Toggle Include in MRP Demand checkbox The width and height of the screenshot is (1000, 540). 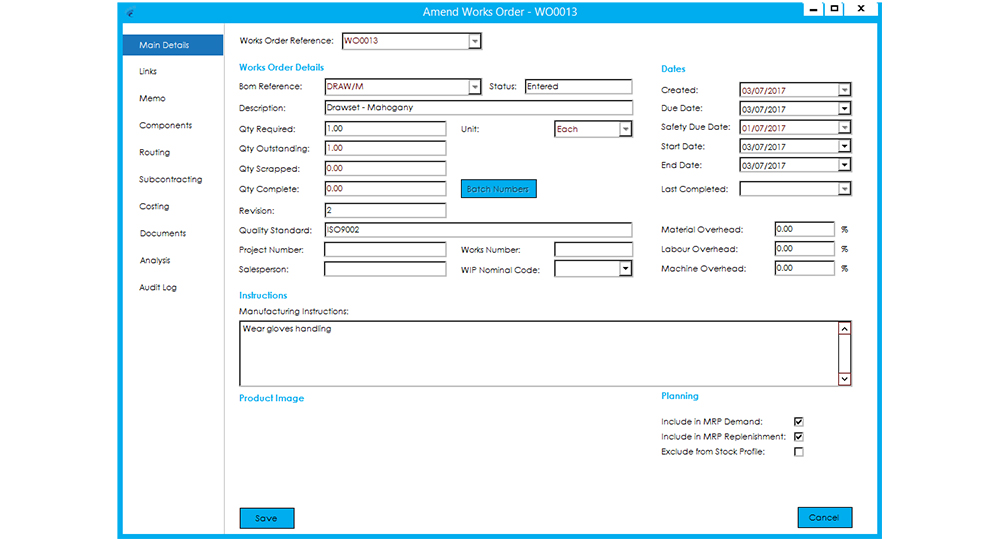(x=798, y=421)
